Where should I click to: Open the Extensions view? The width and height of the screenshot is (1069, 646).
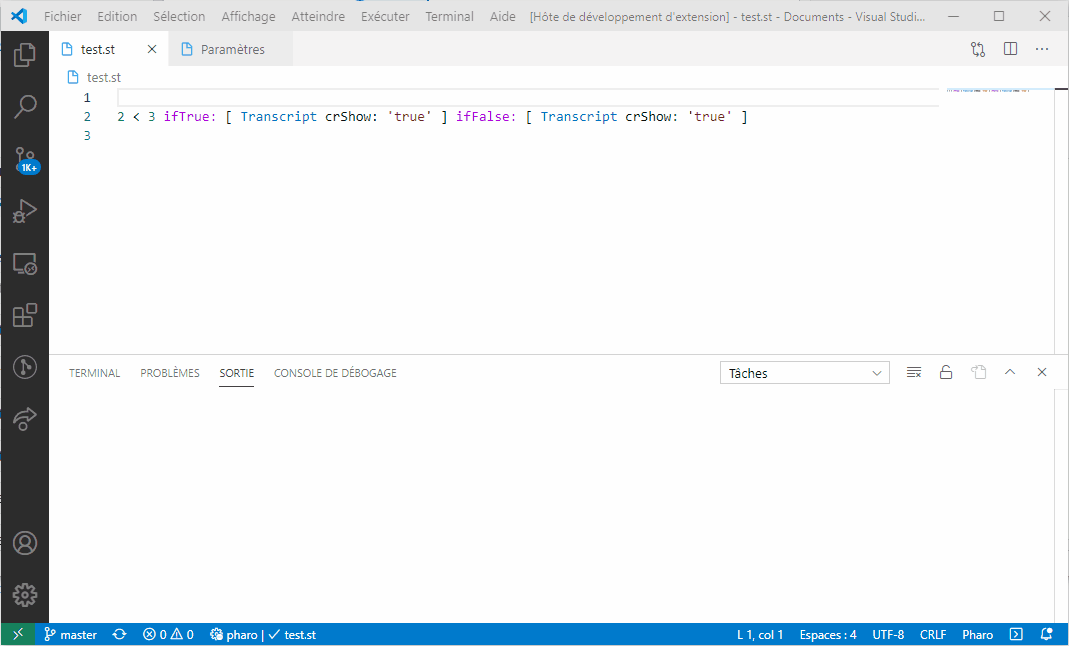(24, 315)
